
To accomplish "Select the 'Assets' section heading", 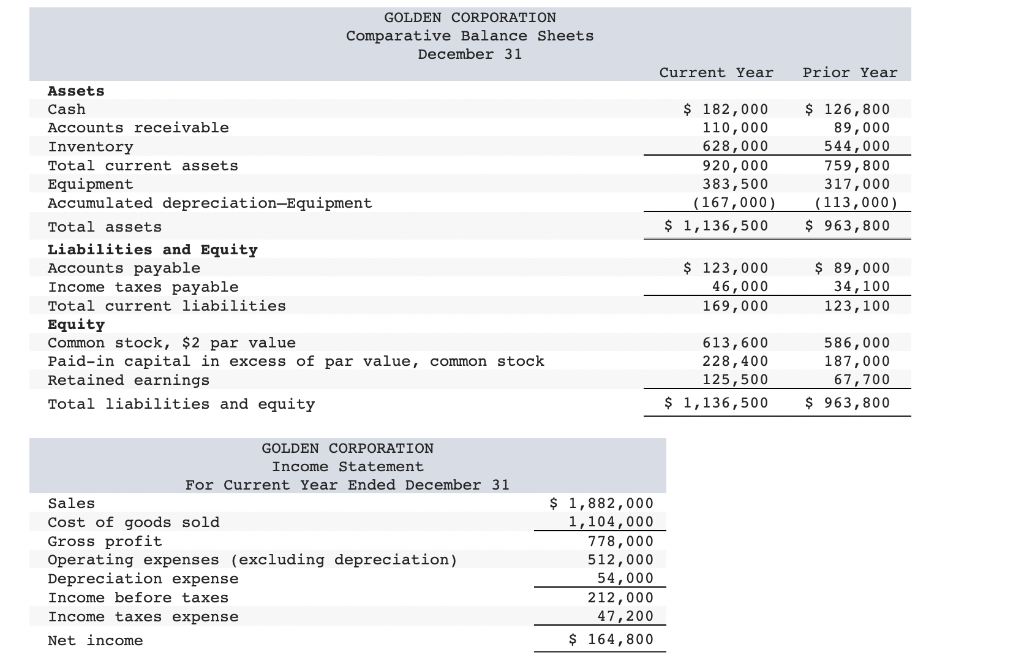I will tap(76, 91).
